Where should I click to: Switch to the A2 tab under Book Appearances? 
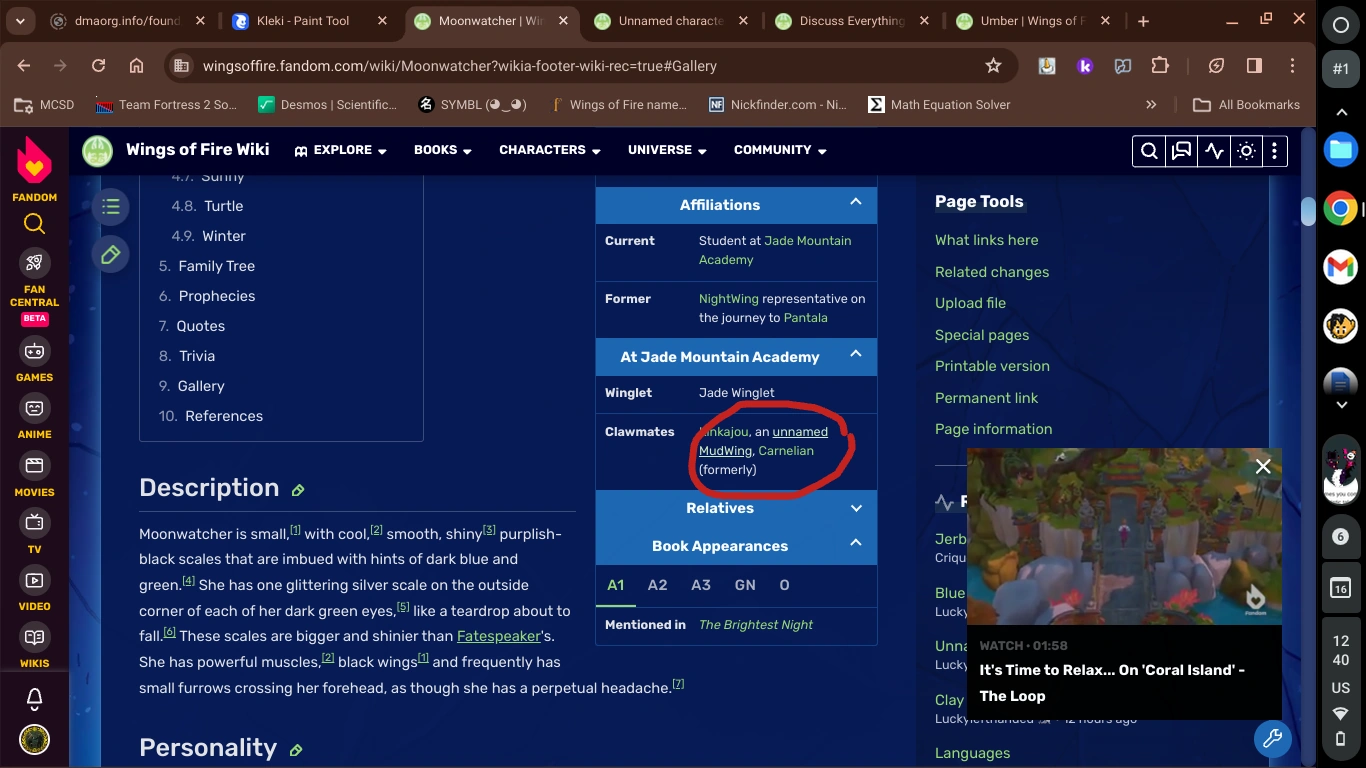(x=657, y=585)
